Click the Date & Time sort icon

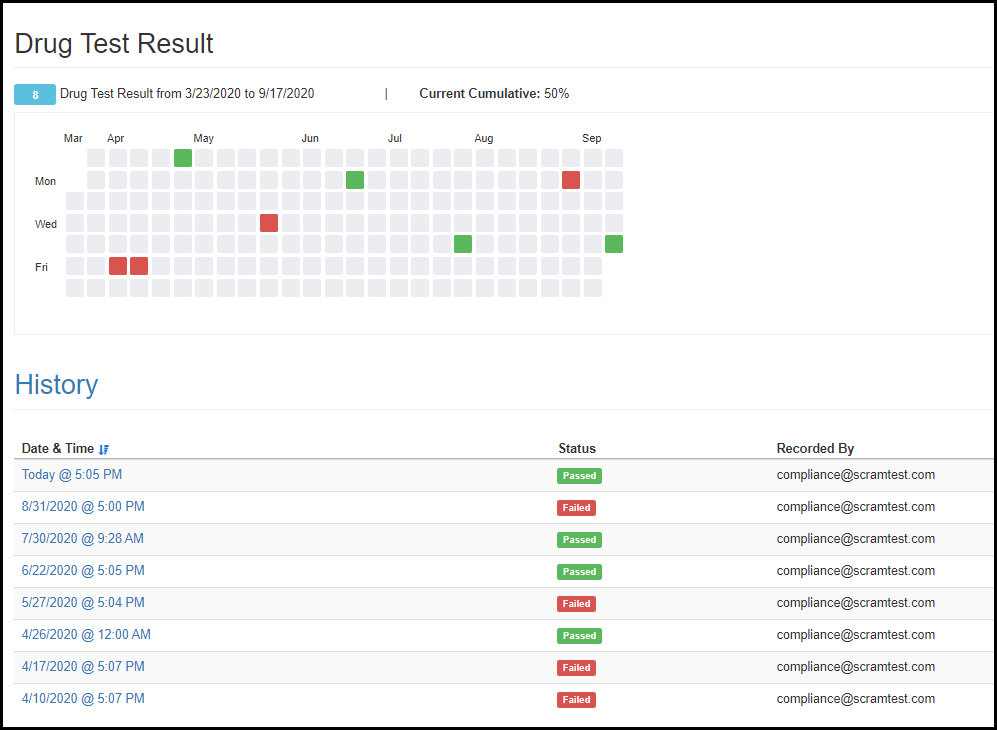point(104,450)
